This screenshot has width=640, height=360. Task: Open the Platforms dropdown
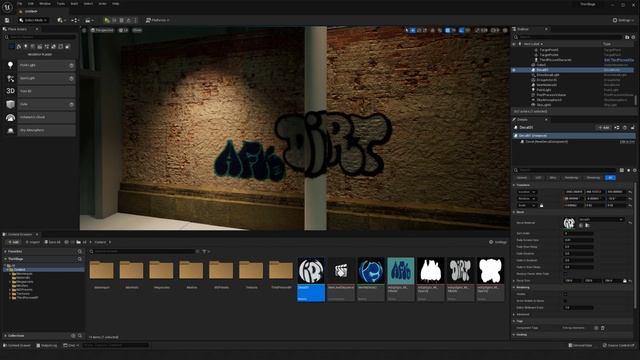[x=158, y=20]
